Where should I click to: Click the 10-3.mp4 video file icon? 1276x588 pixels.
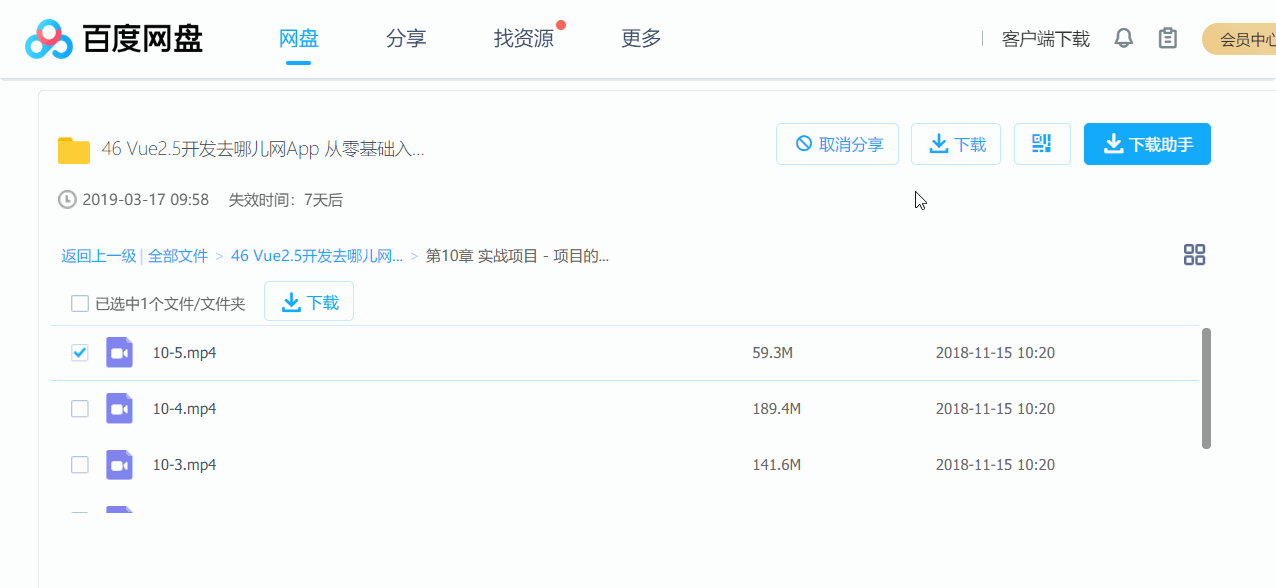pos(120,465)
